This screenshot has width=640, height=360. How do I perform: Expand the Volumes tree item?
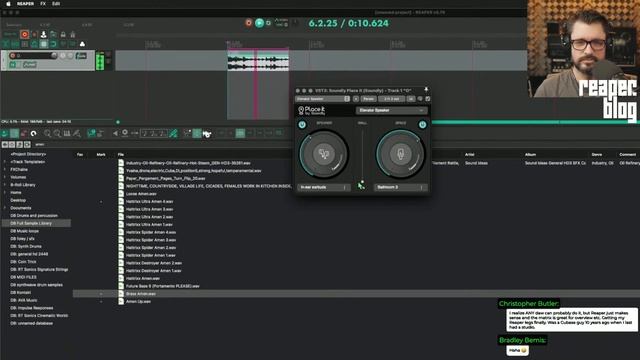pos(5,177)
